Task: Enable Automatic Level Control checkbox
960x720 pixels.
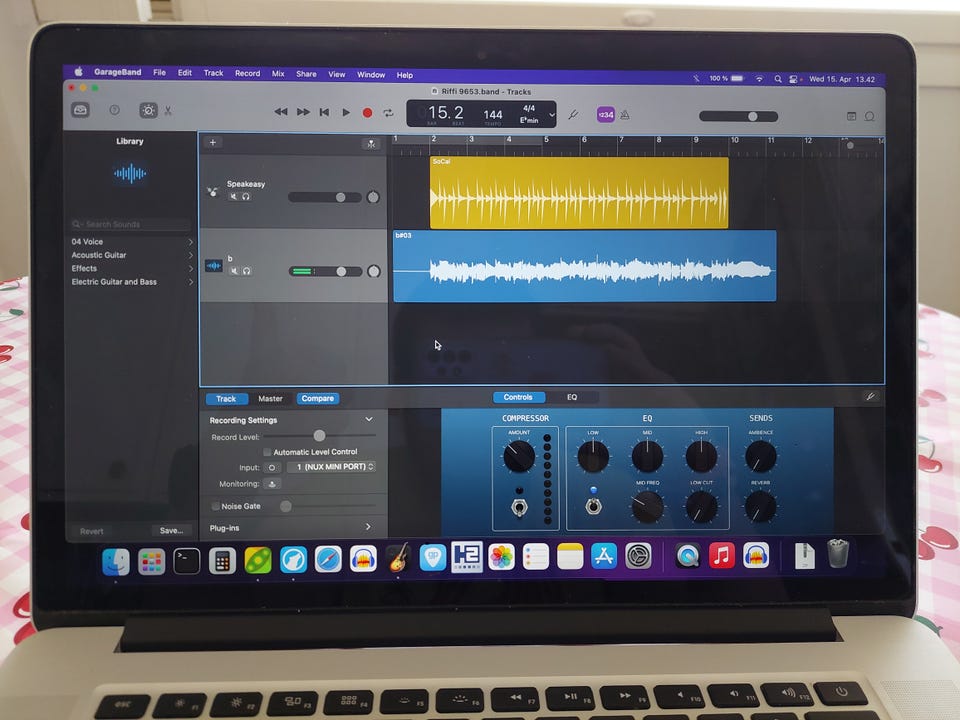Action: (267, 452)
